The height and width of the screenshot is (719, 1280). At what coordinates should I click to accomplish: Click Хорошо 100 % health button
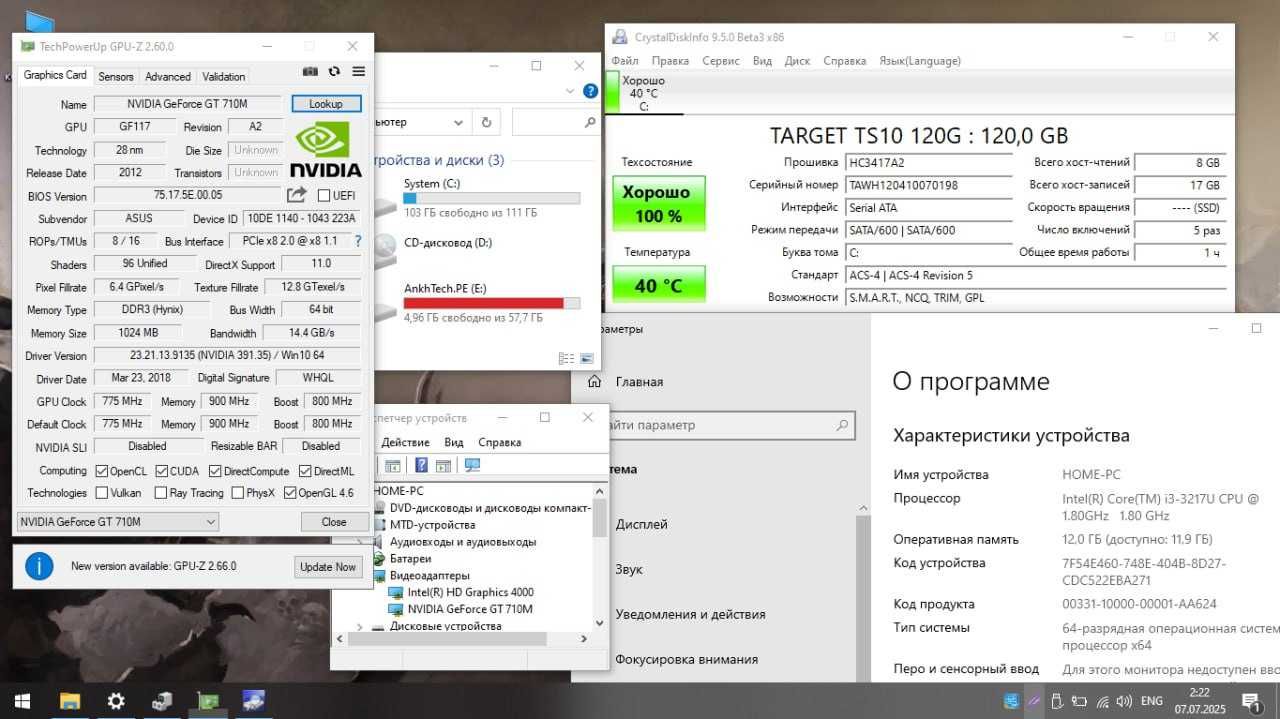pos(658,203)
